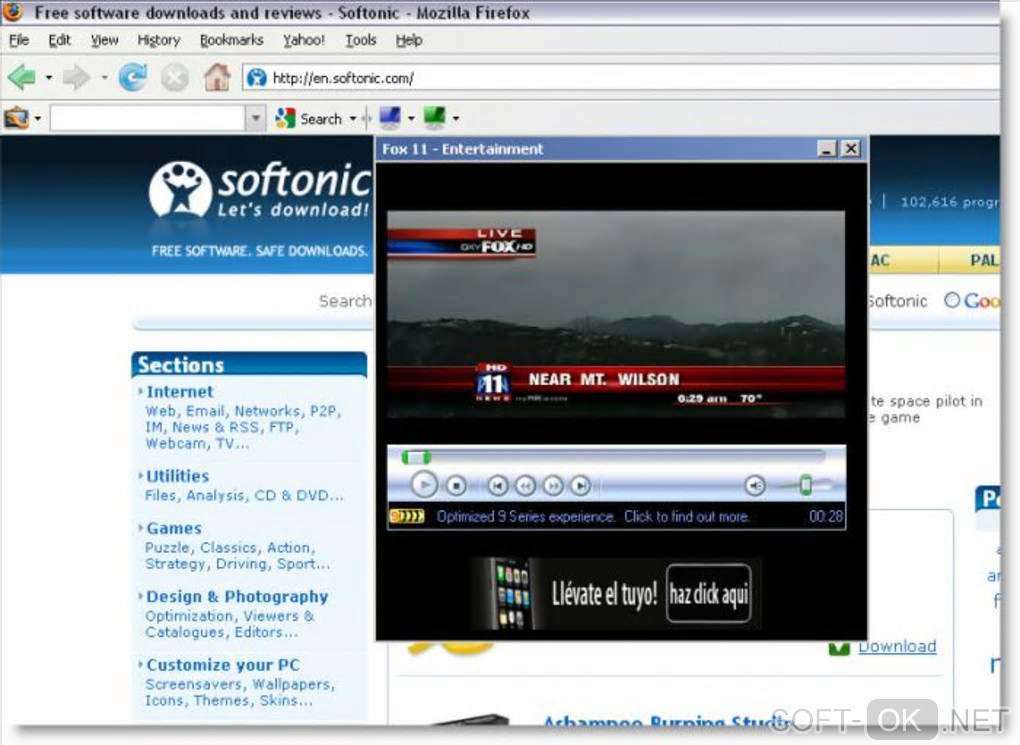
Task: Open the Tools menu
Action: tap(361, 40)
